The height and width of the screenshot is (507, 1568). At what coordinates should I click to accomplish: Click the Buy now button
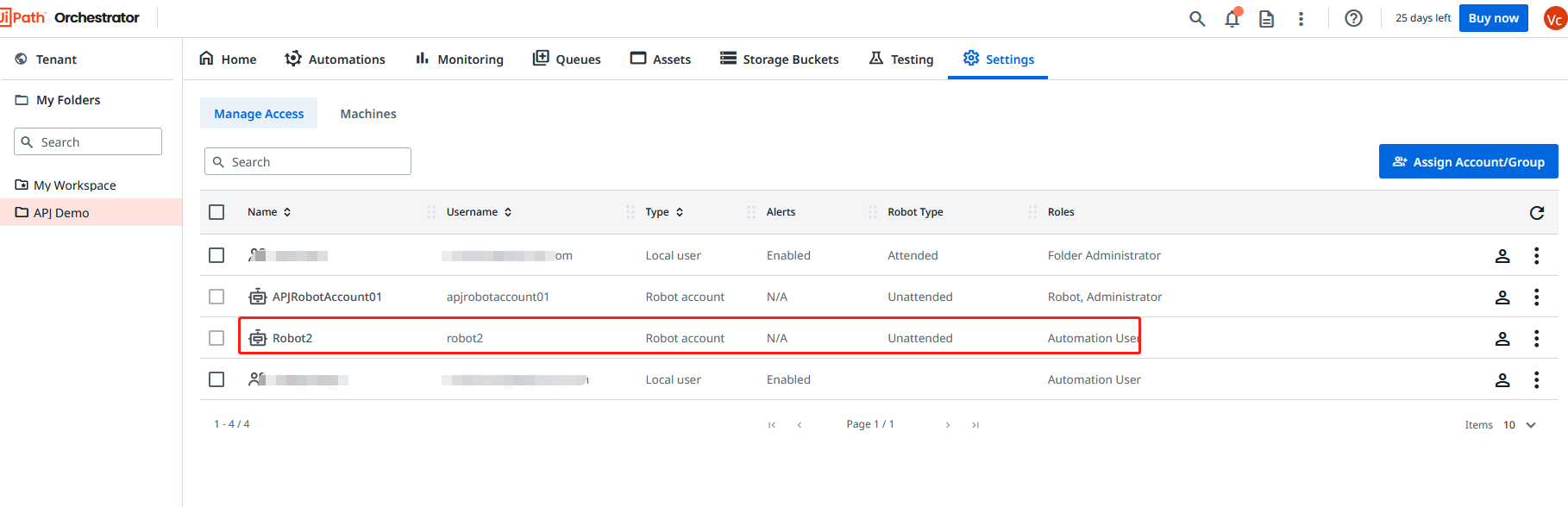[1493, 18]
